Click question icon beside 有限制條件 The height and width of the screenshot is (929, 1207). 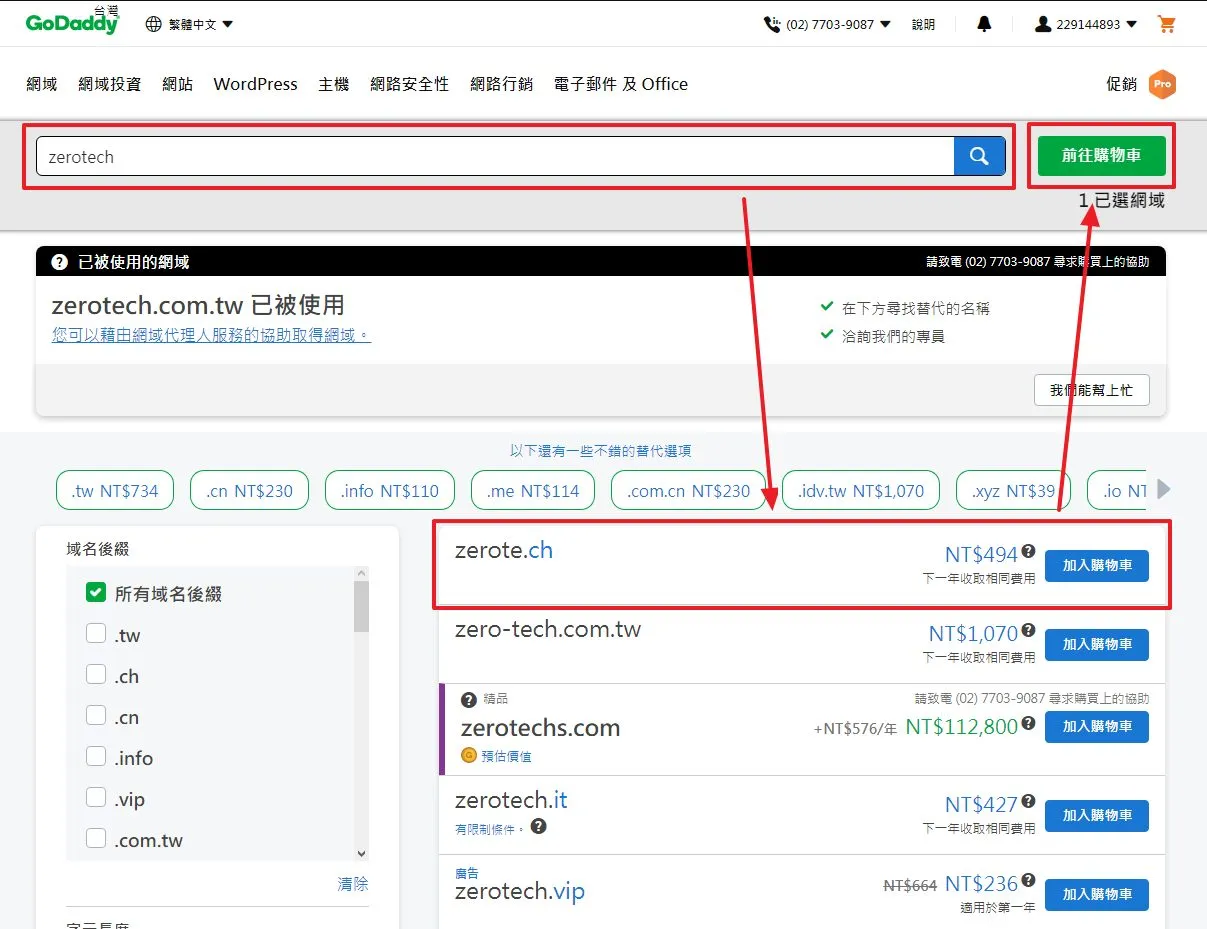539,826
